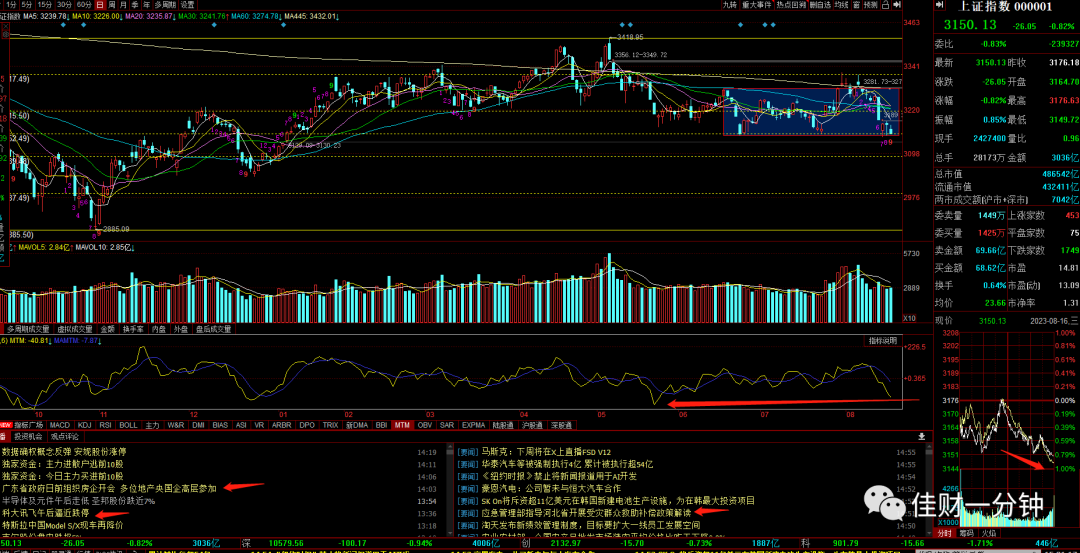Open the 热点回溯 hot topic review
1080x553 pixels.
coord(791,5)
